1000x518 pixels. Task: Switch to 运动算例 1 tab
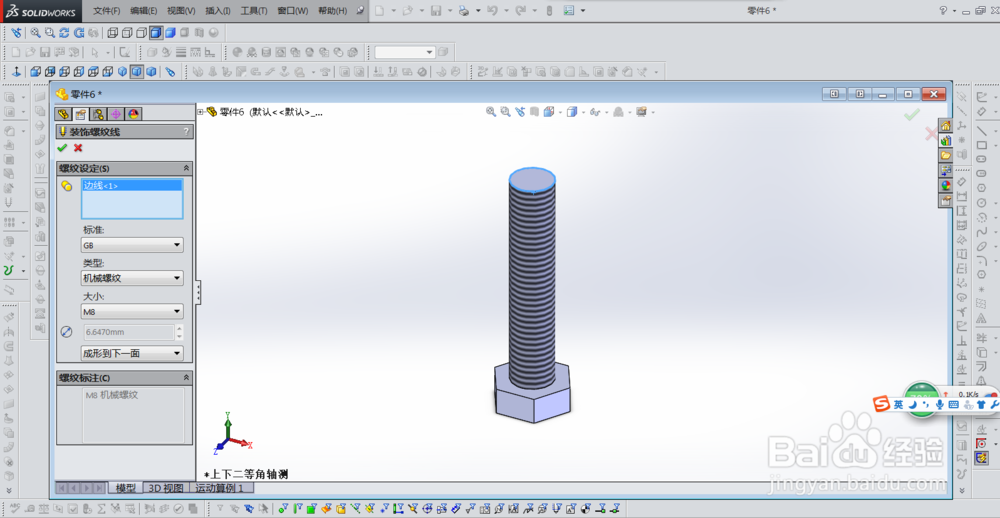click(x=221, y=488)
